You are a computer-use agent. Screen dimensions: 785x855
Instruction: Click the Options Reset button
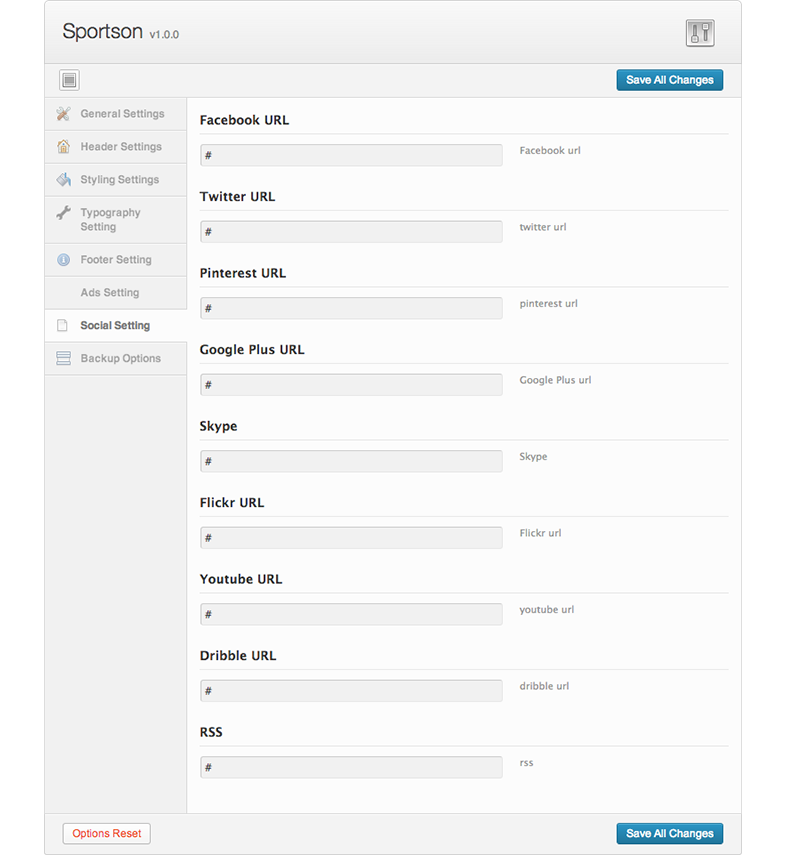click(x=106, y=833)
